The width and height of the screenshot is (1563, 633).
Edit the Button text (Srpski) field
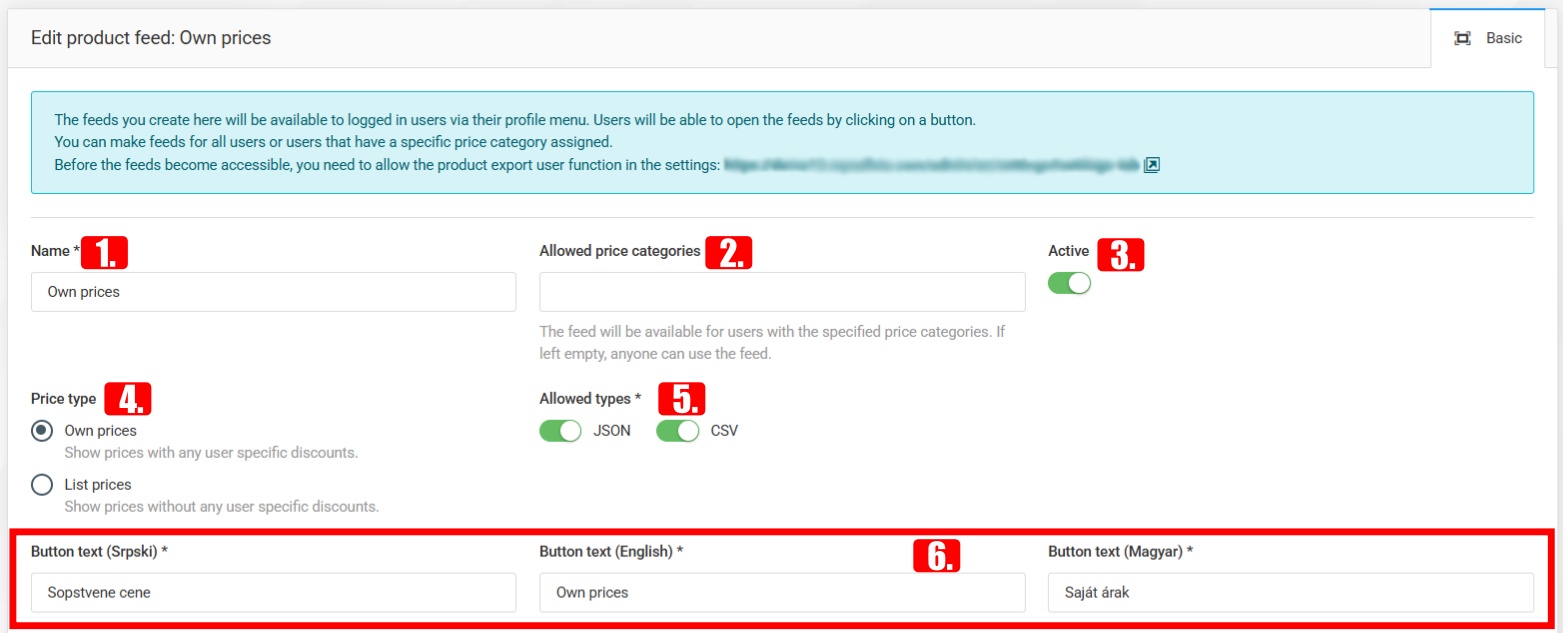click(x=274, y=592)
